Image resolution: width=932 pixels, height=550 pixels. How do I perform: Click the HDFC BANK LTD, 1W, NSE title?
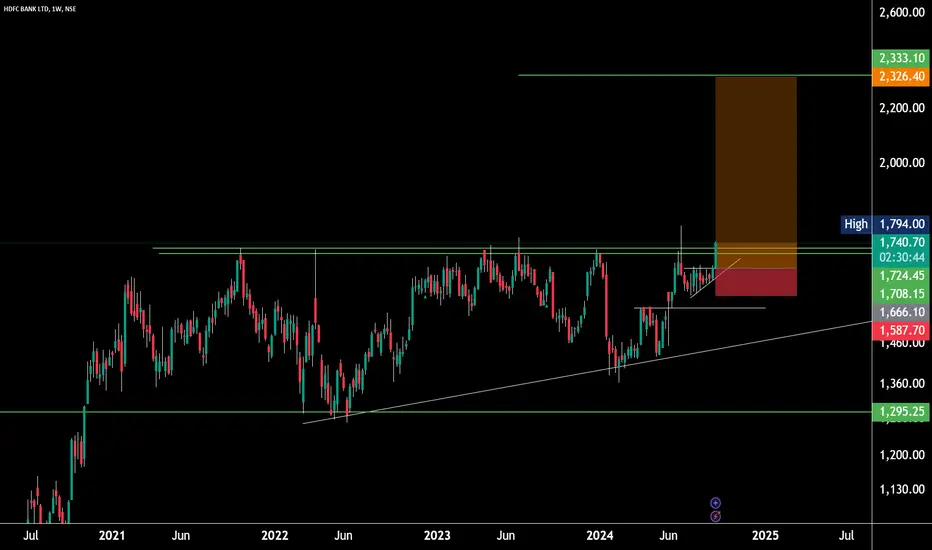40,9
